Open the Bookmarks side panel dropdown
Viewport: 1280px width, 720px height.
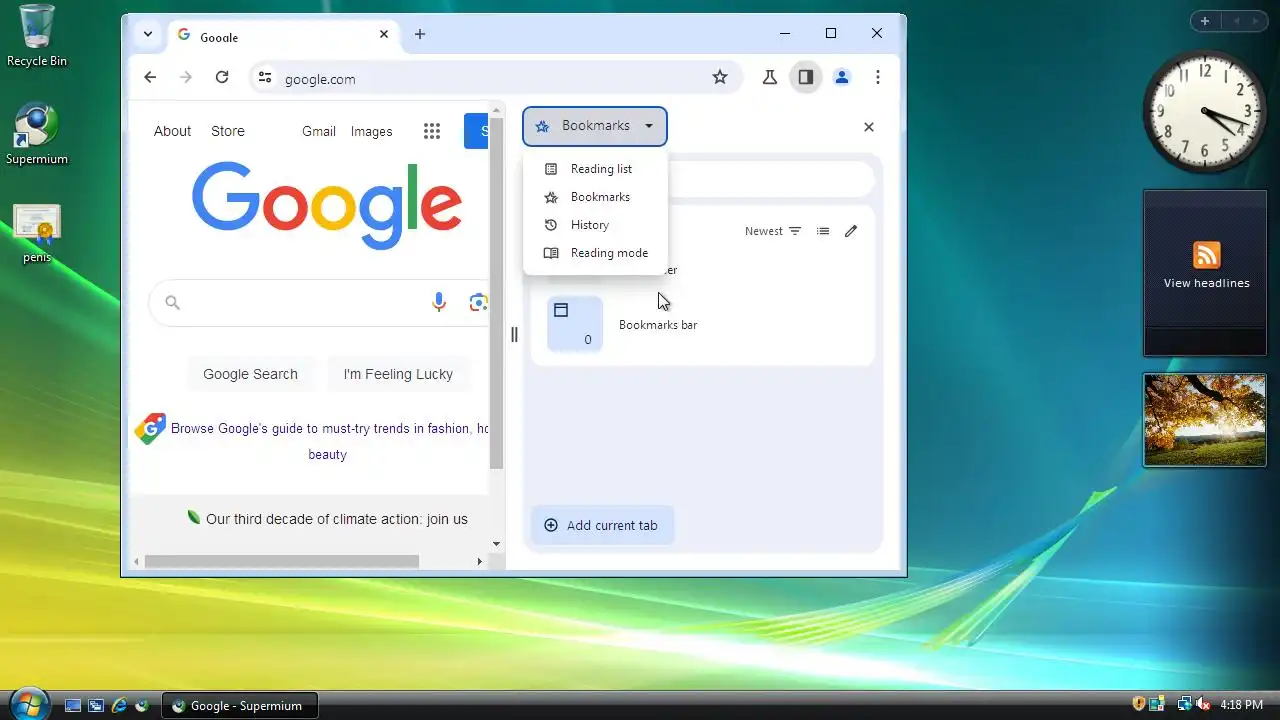595,126
